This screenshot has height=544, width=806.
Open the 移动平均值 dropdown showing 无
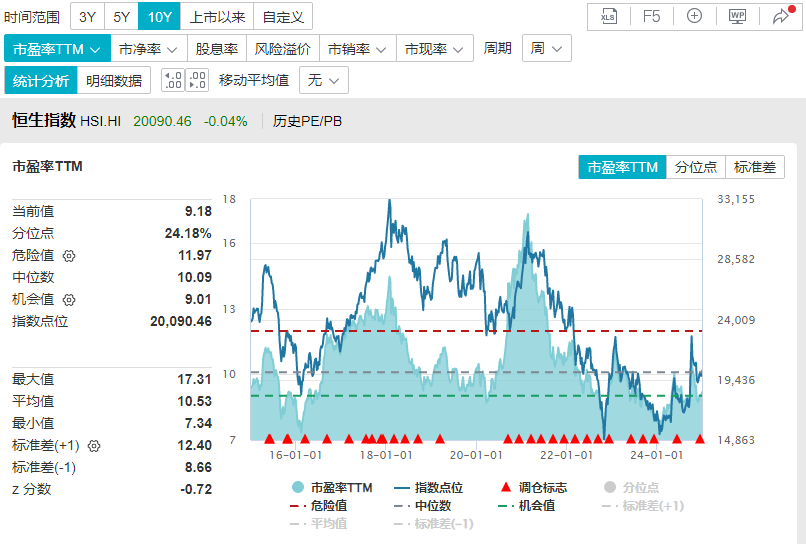323,80
